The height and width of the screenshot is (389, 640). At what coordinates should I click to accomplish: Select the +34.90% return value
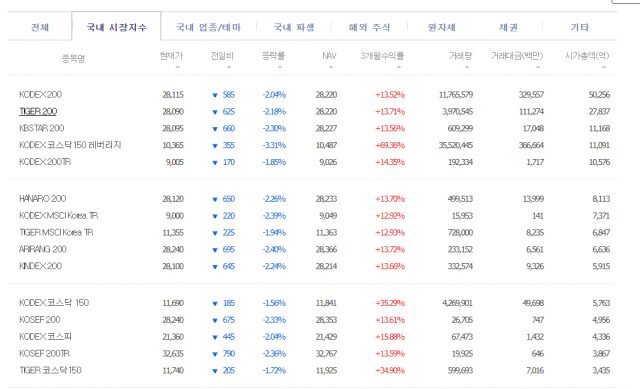[x=390, y=370]
